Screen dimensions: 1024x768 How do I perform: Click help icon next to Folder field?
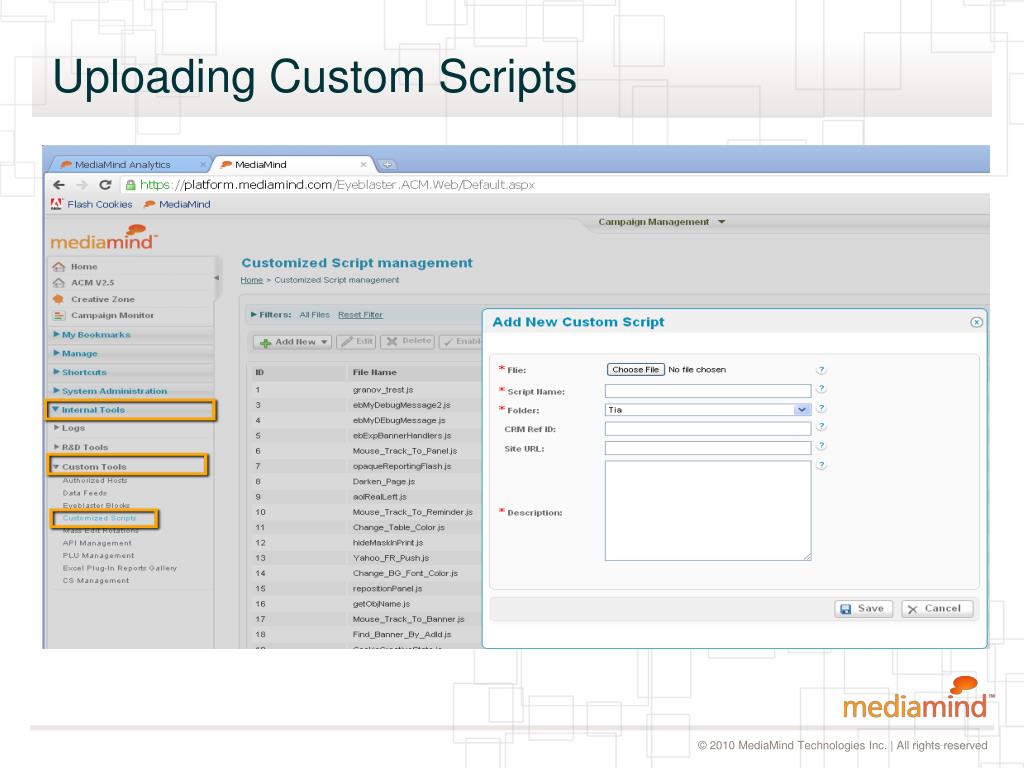[822, 408]
